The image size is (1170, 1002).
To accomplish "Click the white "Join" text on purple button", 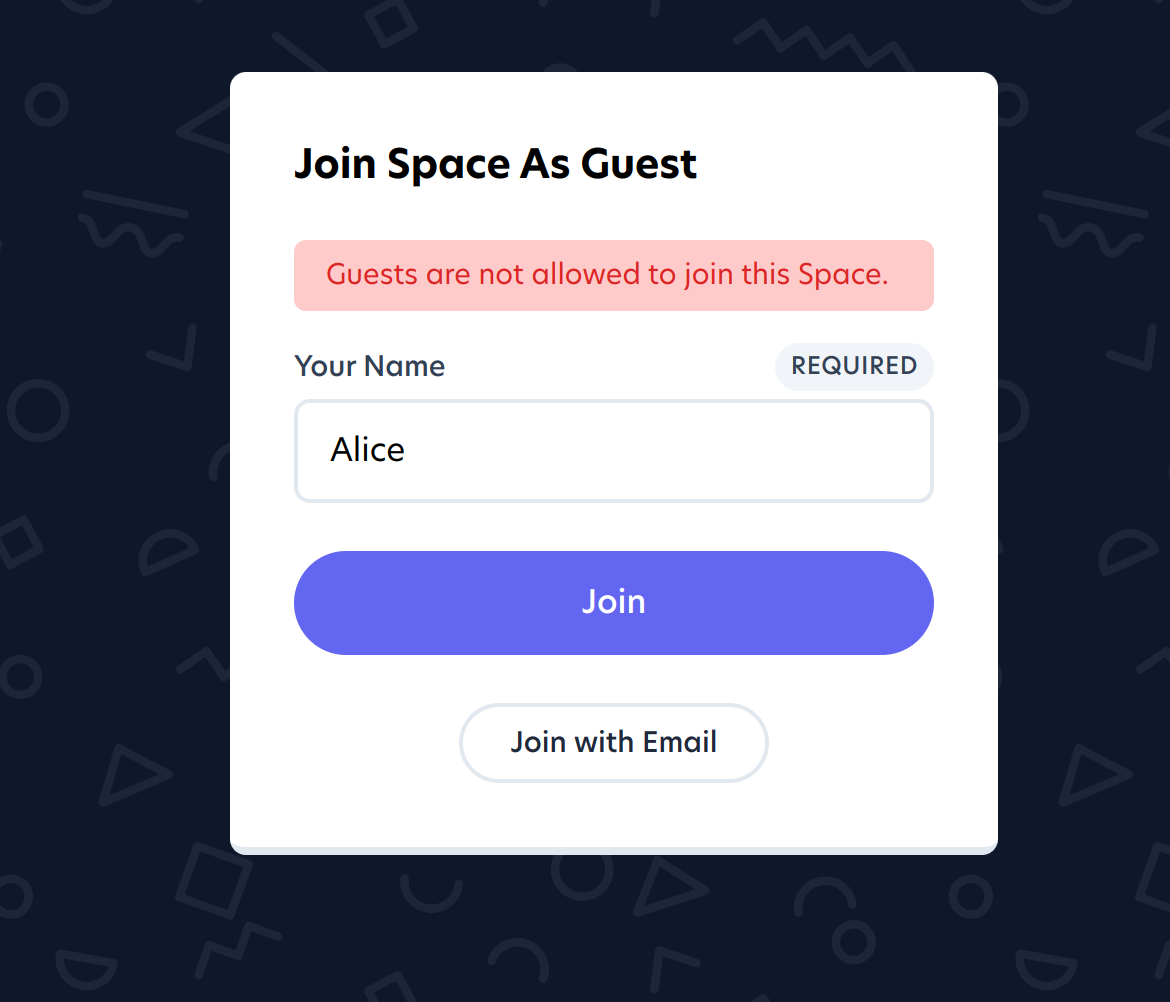I will (x=613, y=602).
